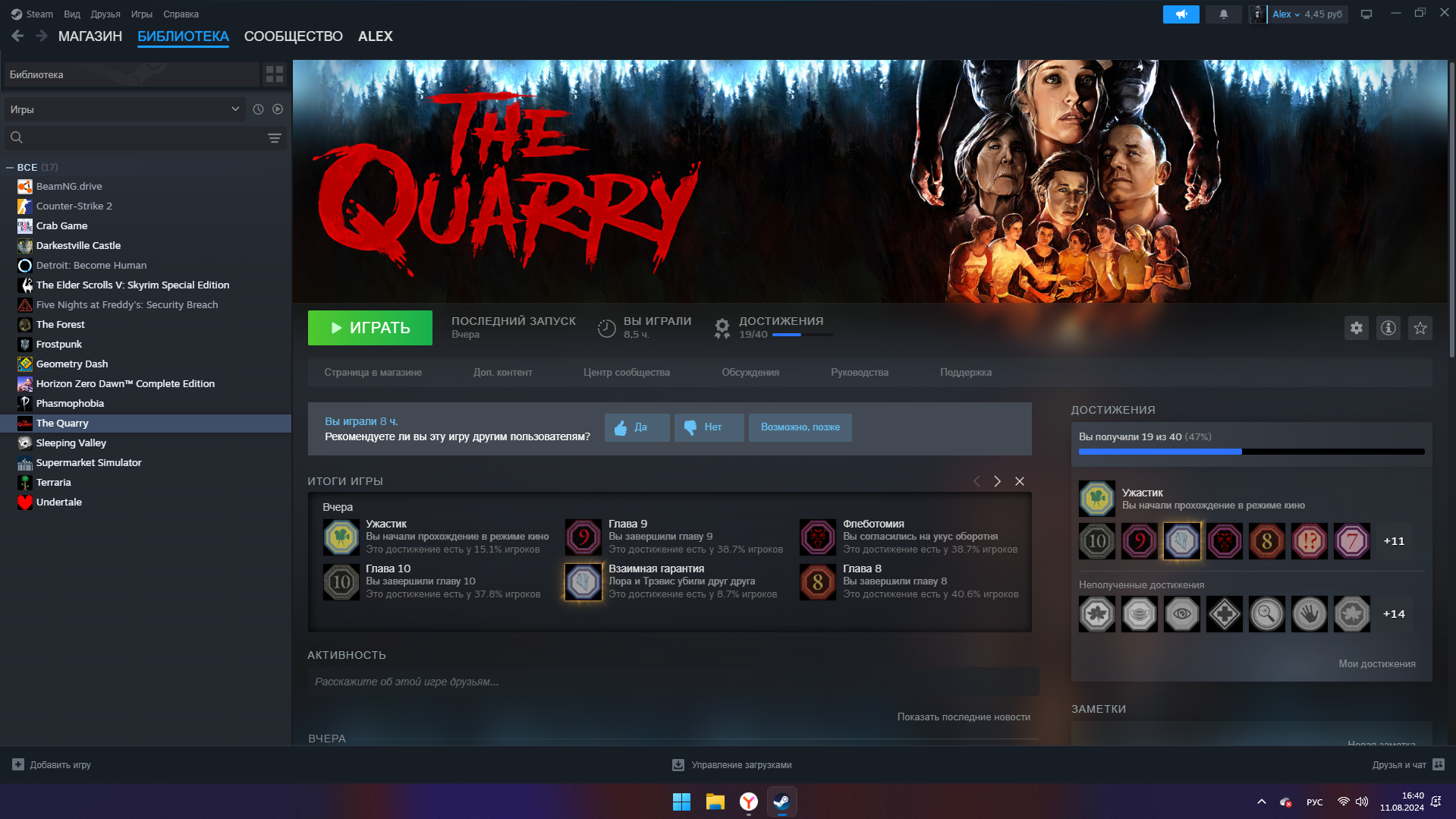Click the achievements progress bar 19 из 40
The image size is (1456, 819).
[x=1251, y=452]
